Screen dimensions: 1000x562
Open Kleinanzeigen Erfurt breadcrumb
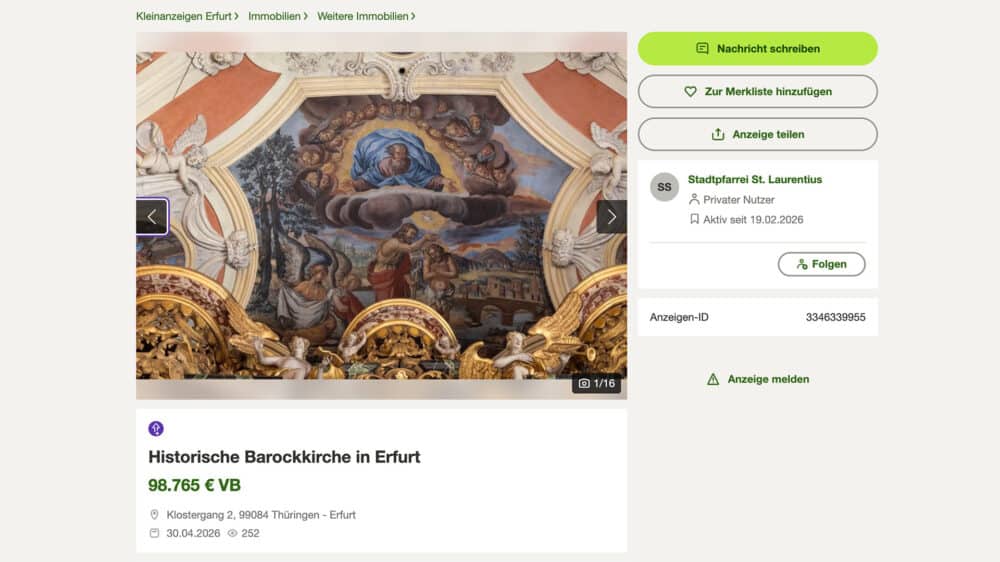(184, 16)
